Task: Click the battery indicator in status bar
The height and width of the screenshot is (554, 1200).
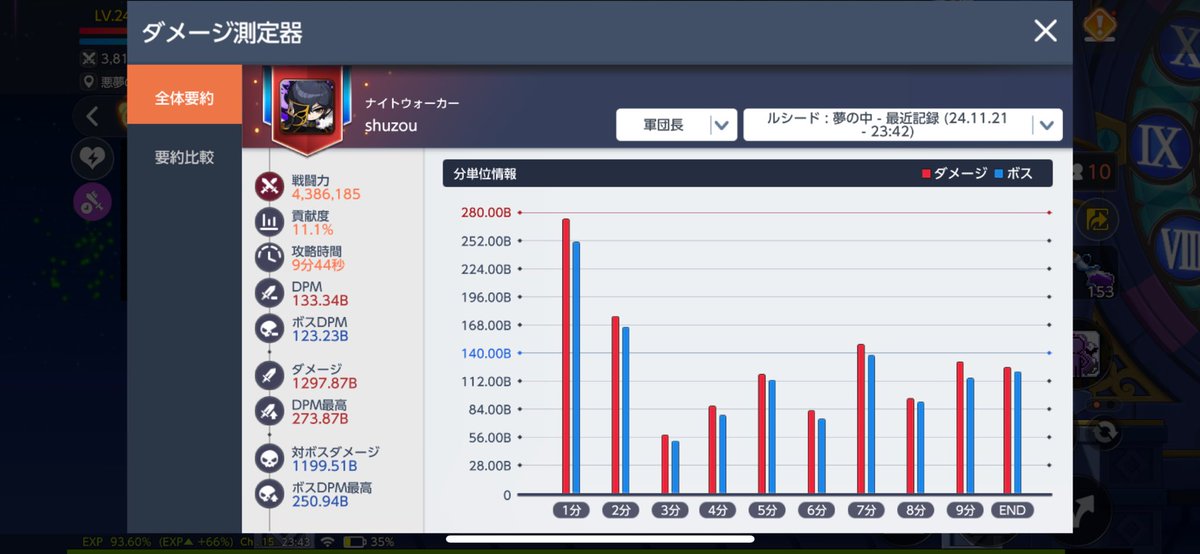Action: click(355, 544)
